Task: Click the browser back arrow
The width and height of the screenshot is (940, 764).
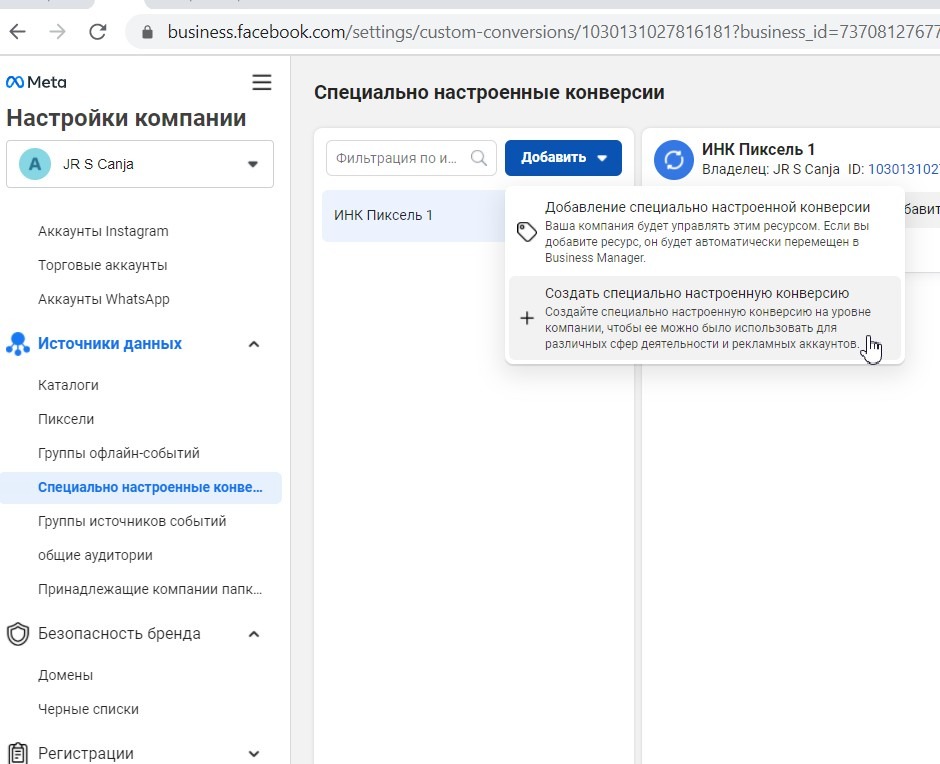Action: point(18,32)
